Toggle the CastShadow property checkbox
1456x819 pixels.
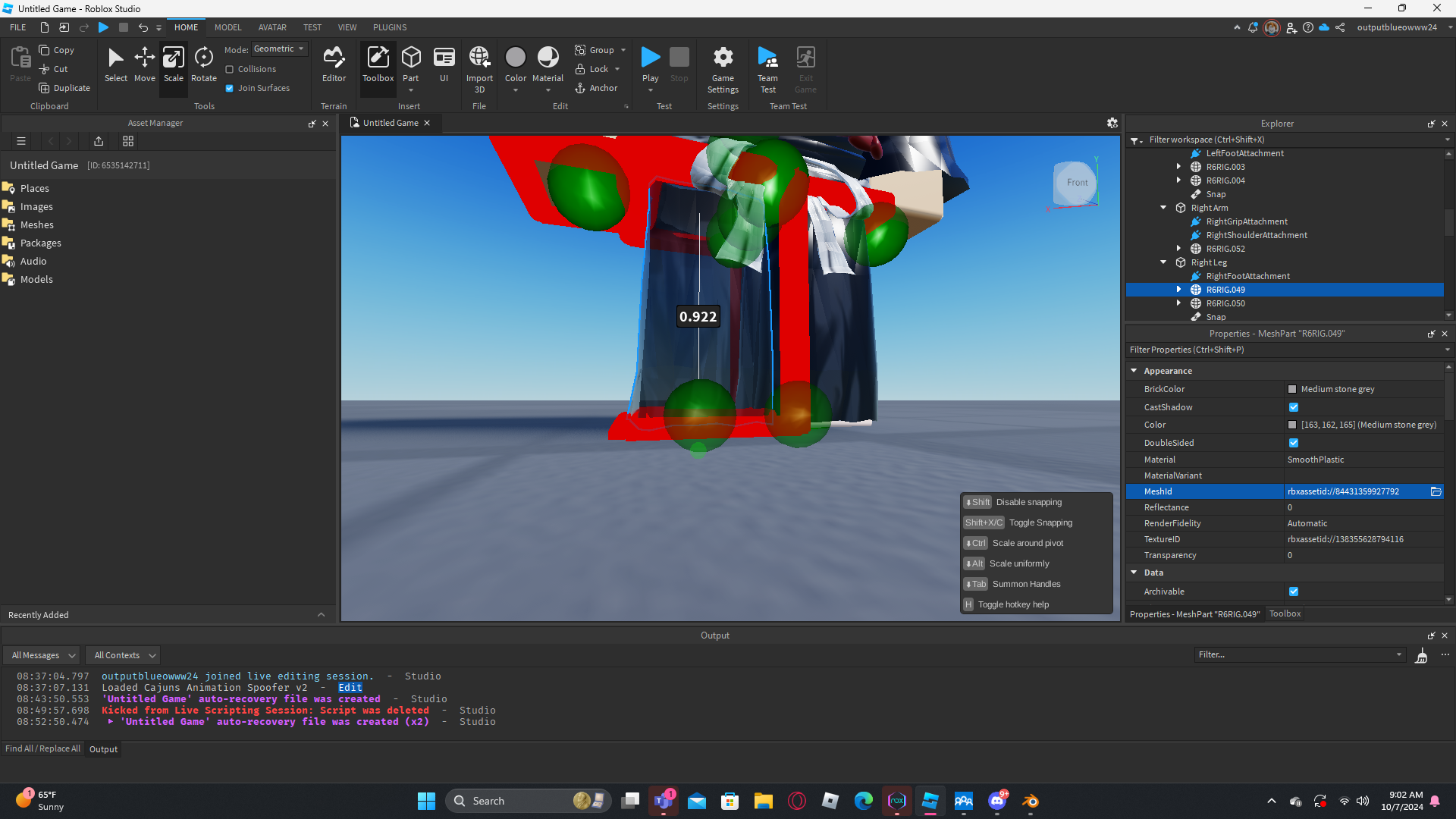click(x=1294, y=407)
